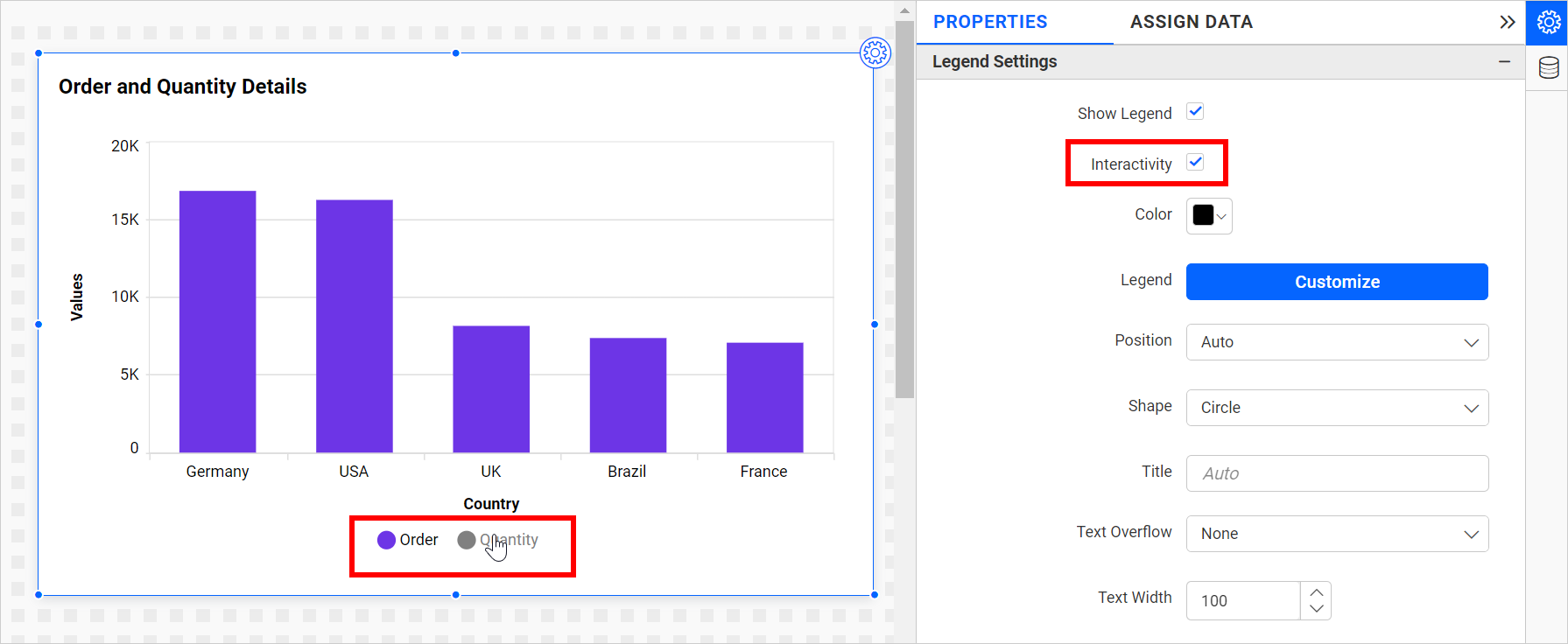
Task: Uncheck the Show Legend checkbox
Action: (x=1195, y=112)
